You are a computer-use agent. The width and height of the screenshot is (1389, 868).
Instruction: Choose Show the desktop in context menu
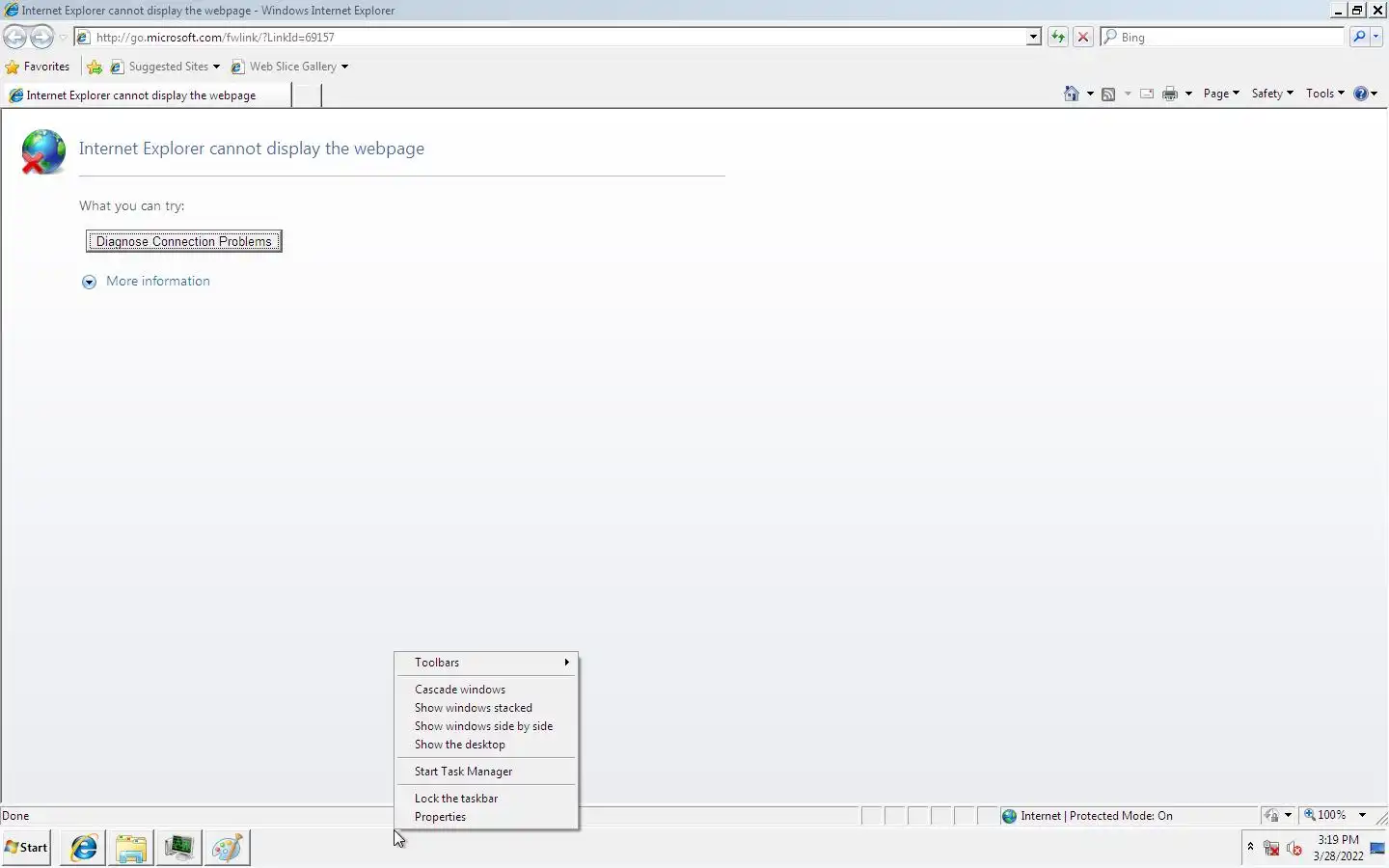click(x=487, y=745)
